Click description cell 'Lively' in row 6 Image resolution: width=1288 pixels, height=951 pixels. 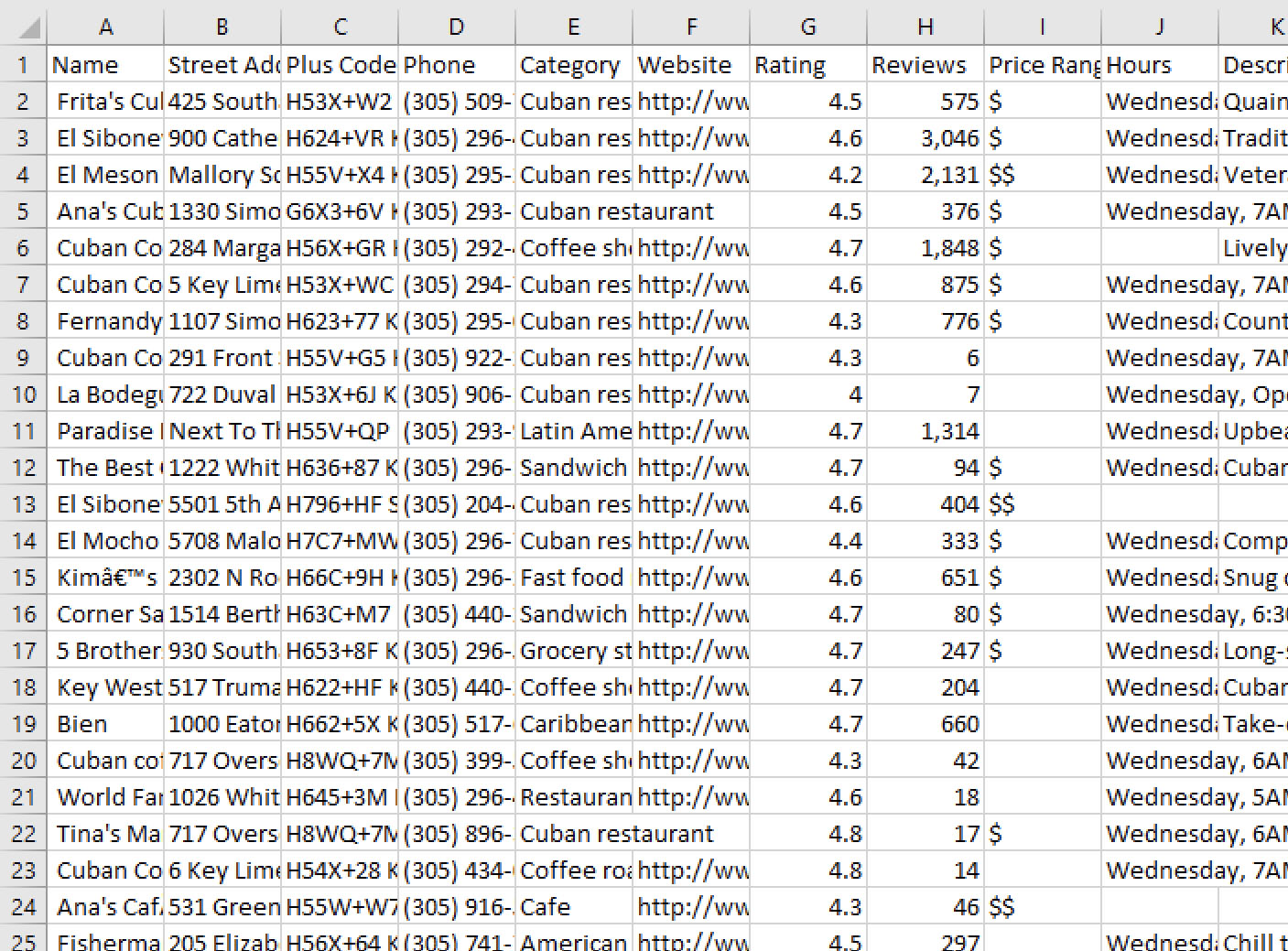click(x=1253, y=248)
